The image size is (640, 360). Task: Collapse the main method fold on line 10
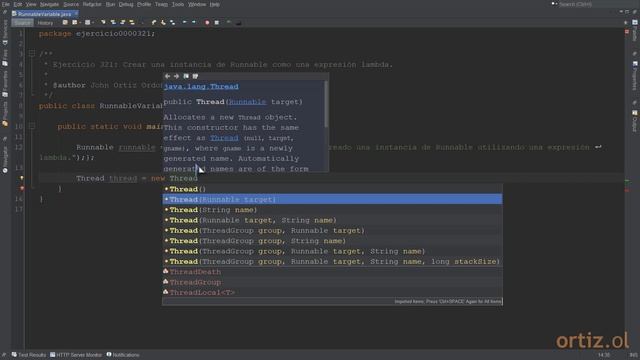pyautogui.click(x=32, y=127)
